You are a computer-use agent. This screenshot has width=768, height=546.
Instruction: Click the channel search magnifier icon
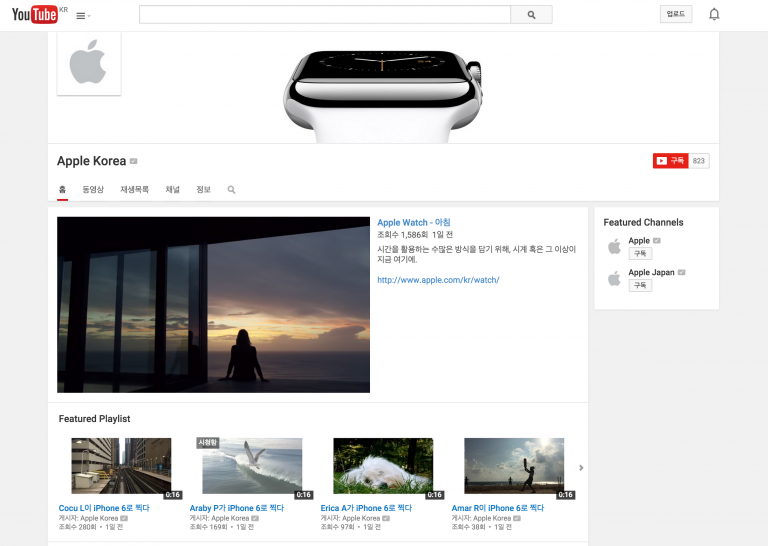click(x=232, y=190)
